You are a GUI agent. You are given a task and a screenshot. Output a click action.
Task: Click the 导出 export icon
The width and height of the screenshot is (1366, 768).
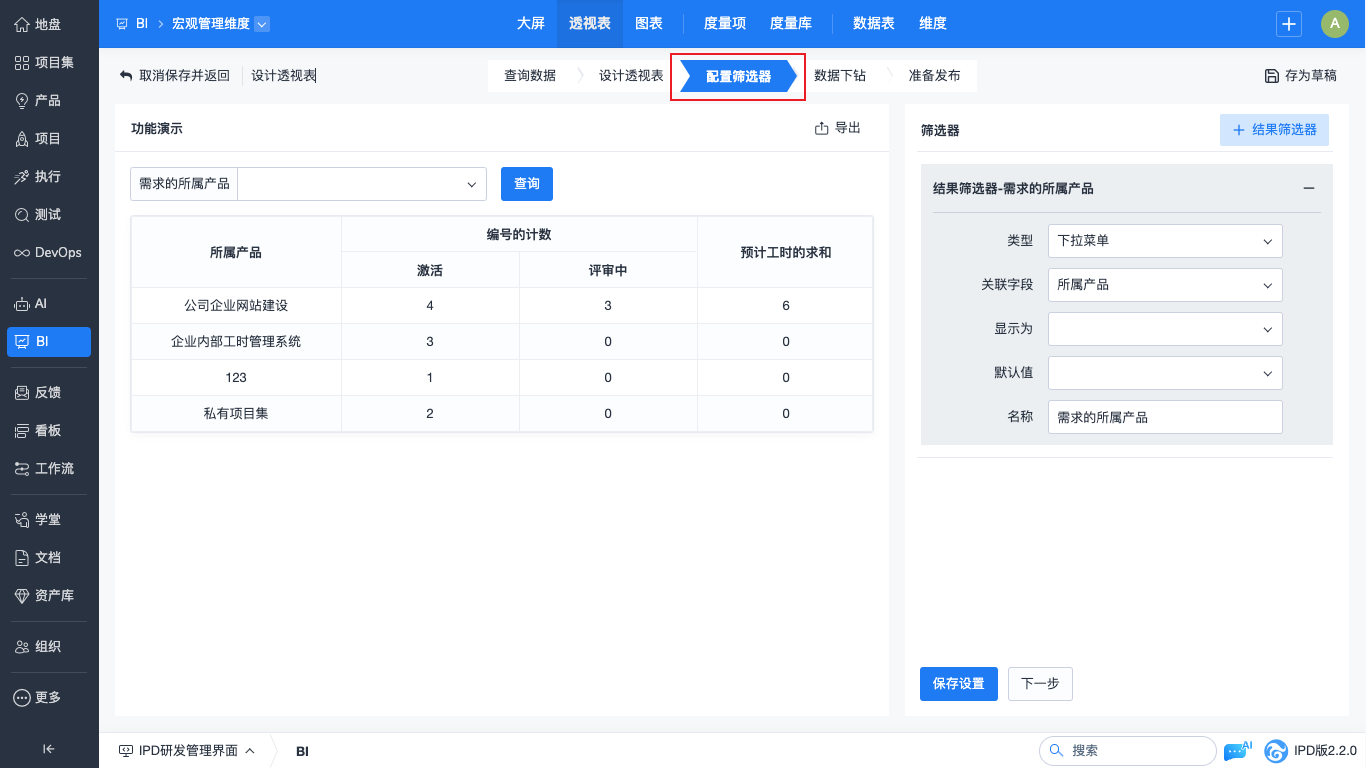tap(822, 128)
